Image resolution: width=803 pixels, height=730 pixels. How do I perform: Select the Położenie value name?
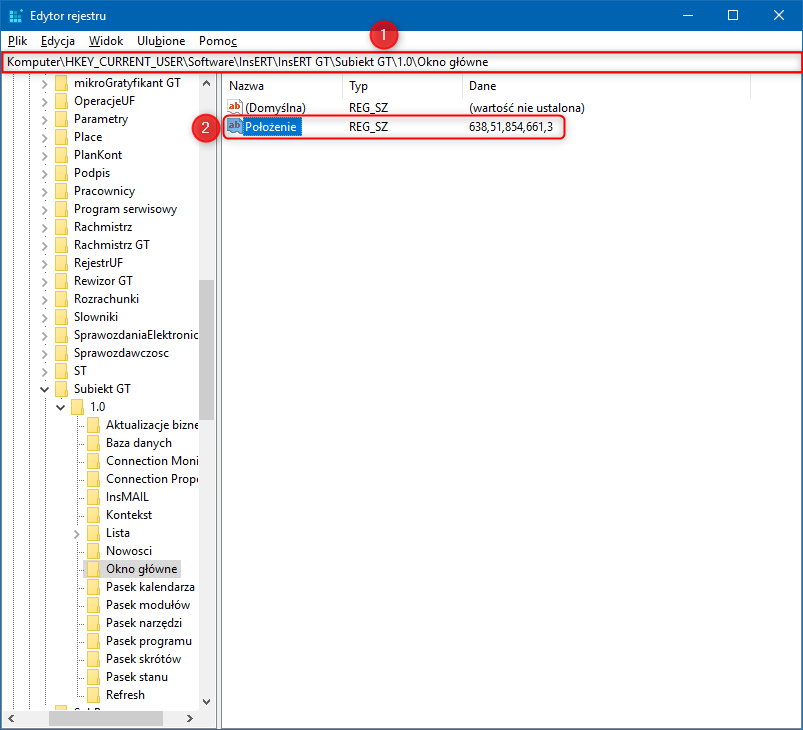[x=270, y=127]
